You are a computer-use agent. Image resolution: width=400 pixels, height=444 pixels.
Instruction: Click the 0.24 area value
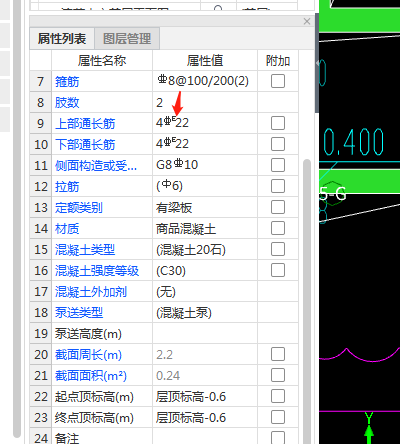pos(168,375)
